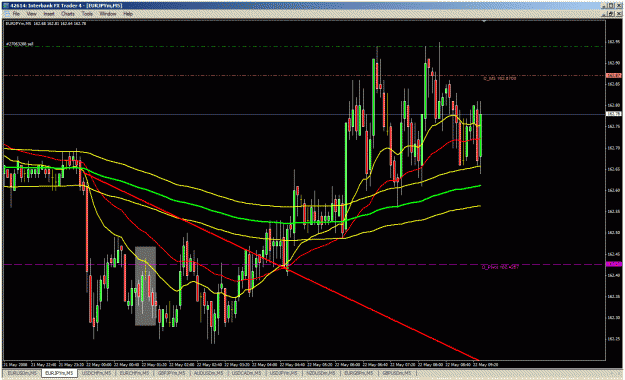The width and height of the screenshot is (625, 380).
Task: Open the Charts menu
Action: coord(68,14)
